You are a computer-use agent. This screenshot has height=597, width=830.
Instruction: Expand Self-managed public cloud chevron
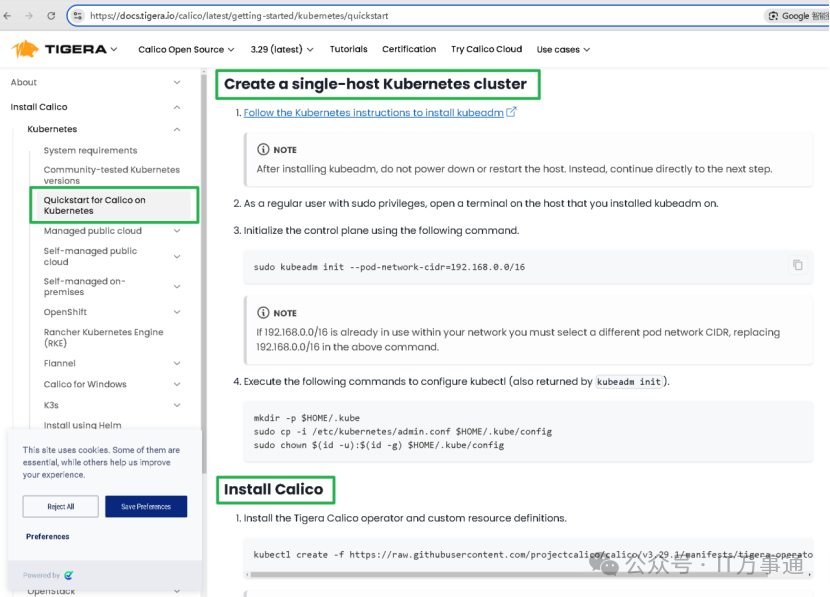click(x=177, y=256)
